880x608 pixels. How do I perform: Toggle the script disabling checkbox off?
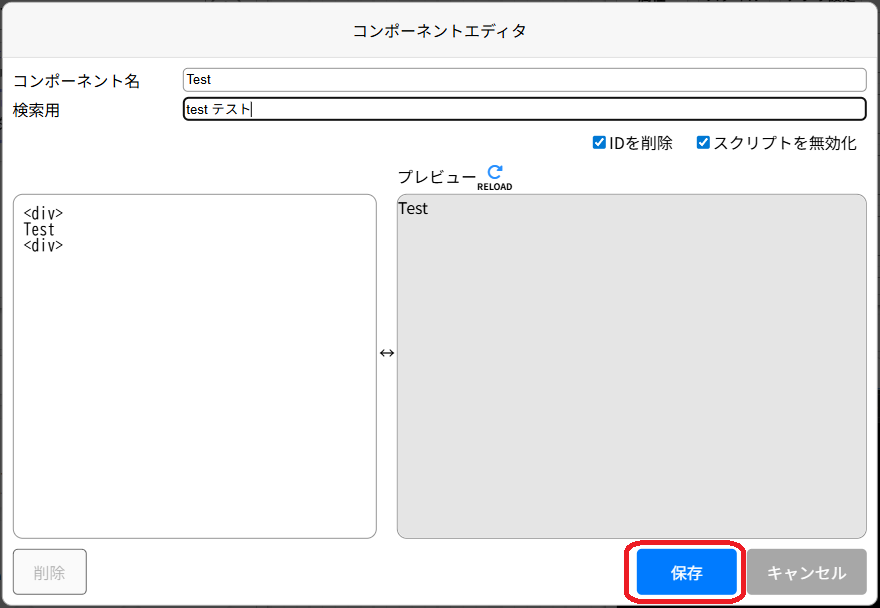703,143
